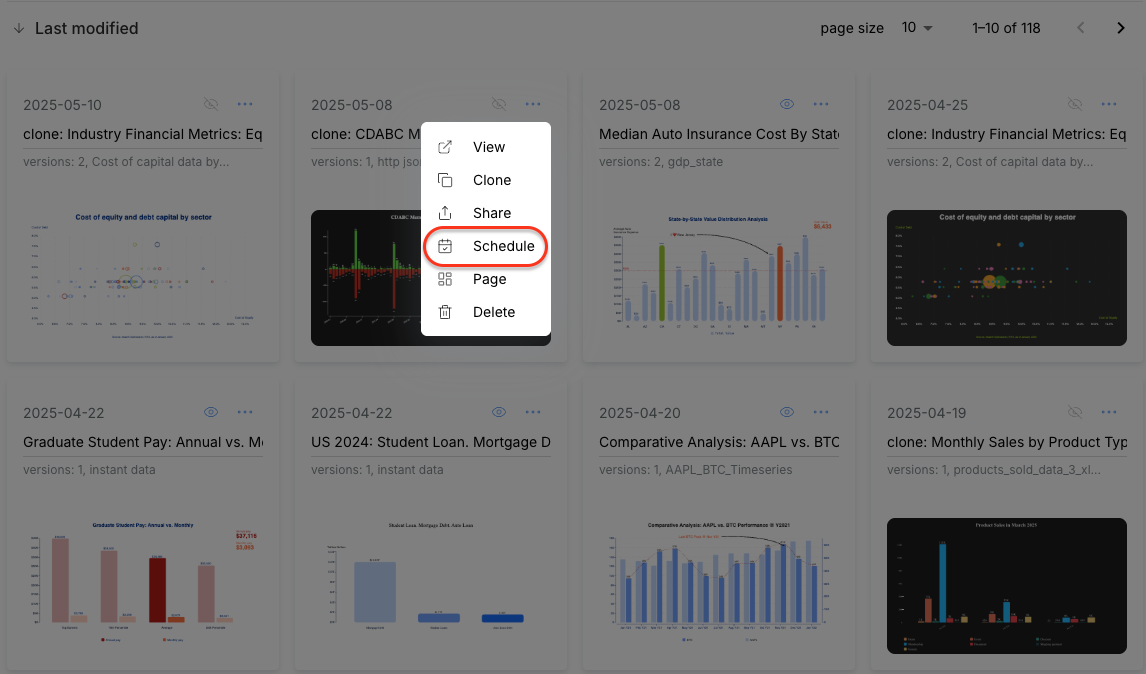Toggle visibility of US 2024 Student Loan card
The image size is (1146, 674).
pyautogui.click(x=498, y=412)
